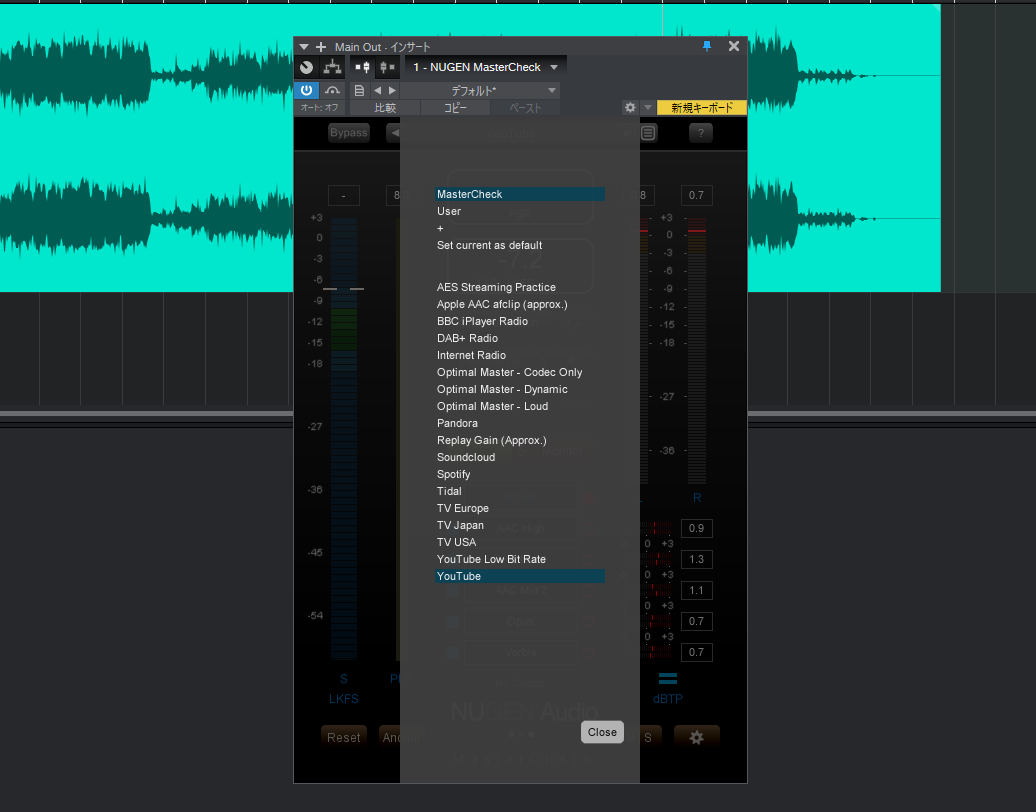Toggle the automation mode icon
Image resolution: width=1036 pixels, height=812 pixels.
point(332,91)
